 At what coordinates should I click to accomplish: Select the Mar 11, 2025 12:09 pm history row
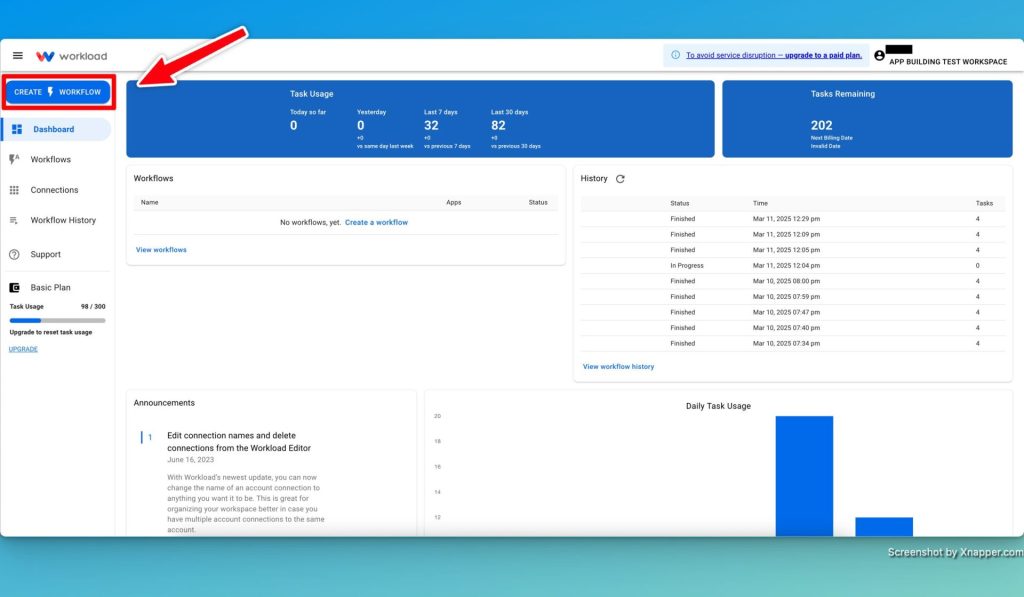793,234
